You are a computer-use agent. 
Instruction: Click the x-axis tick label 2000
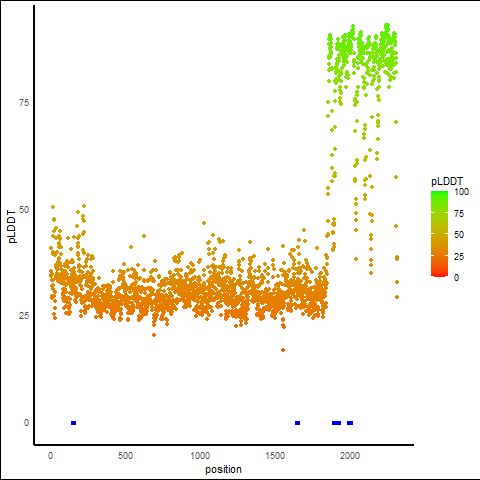pos(350,456)
